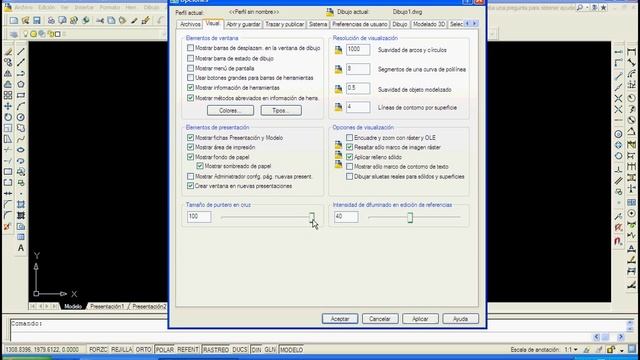
Task: Select the Spline draw tool
Action: click(x=21, y=139)
